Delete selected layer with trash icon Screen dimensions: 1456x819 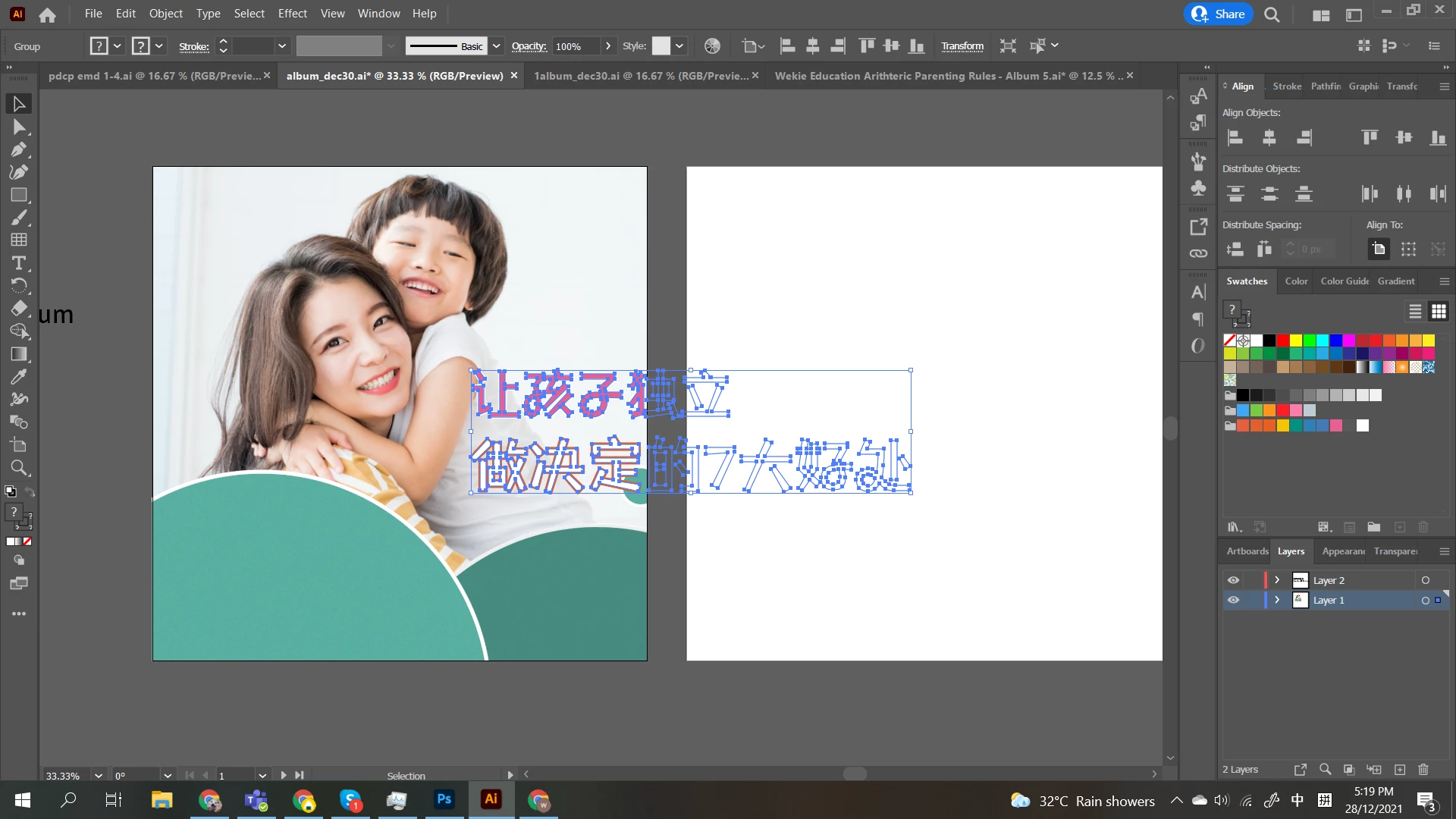coord(1423,770)
